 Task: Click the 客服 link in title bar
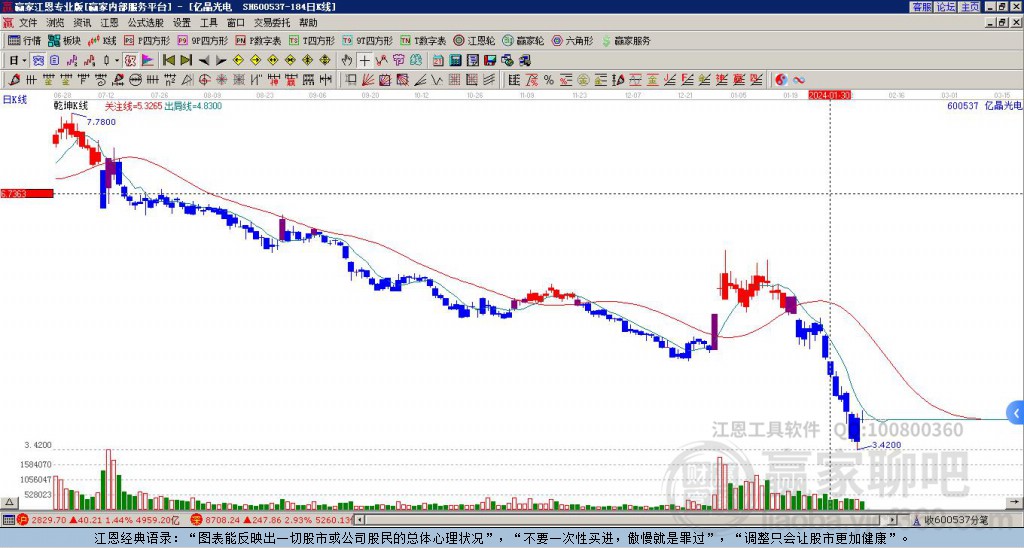point(921,7)
